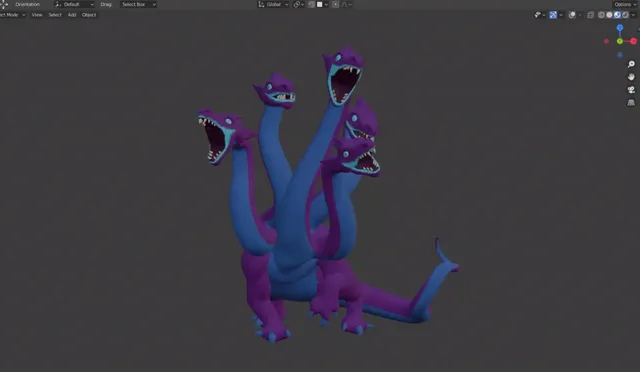This screenshot has height=372, width=640.
Task: Switch perspective/orthographic with grid icon
Action: click(631, 102)
